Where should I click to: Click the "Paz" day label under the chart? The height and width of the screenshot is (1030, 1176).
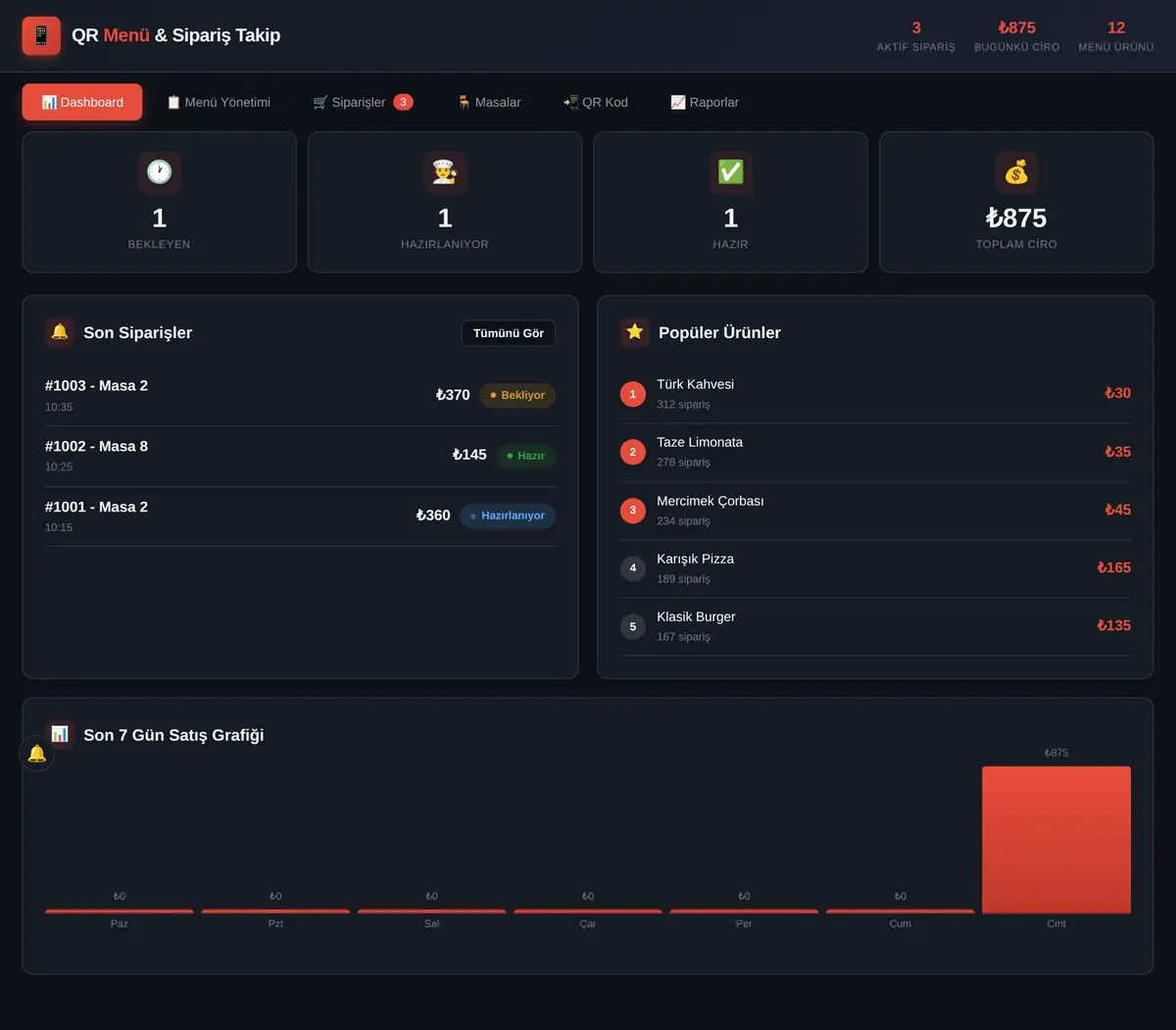point(120,924)
